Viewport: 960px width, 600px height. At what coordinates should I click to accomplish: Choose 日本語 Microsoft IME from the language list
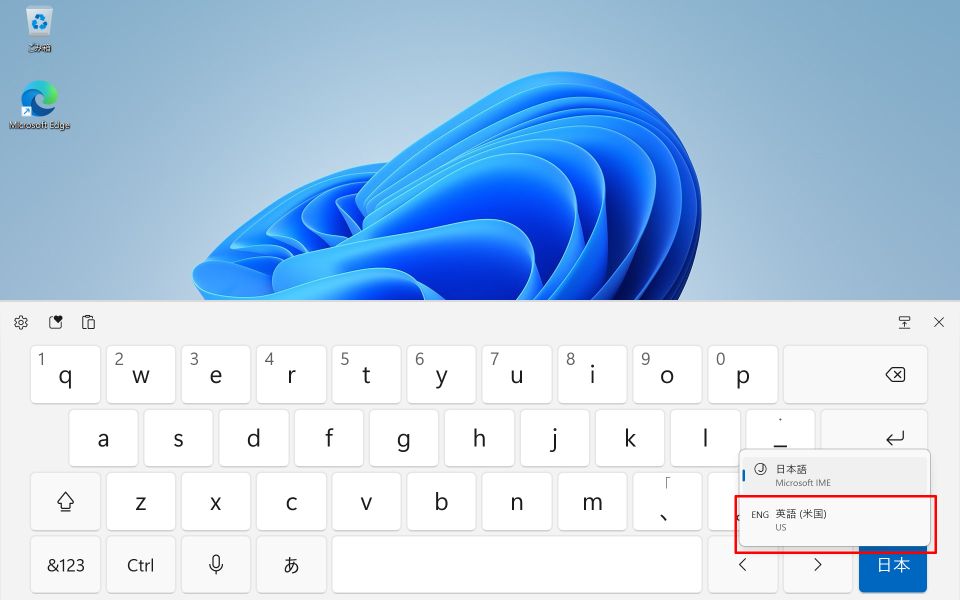(x=834, y=475)
